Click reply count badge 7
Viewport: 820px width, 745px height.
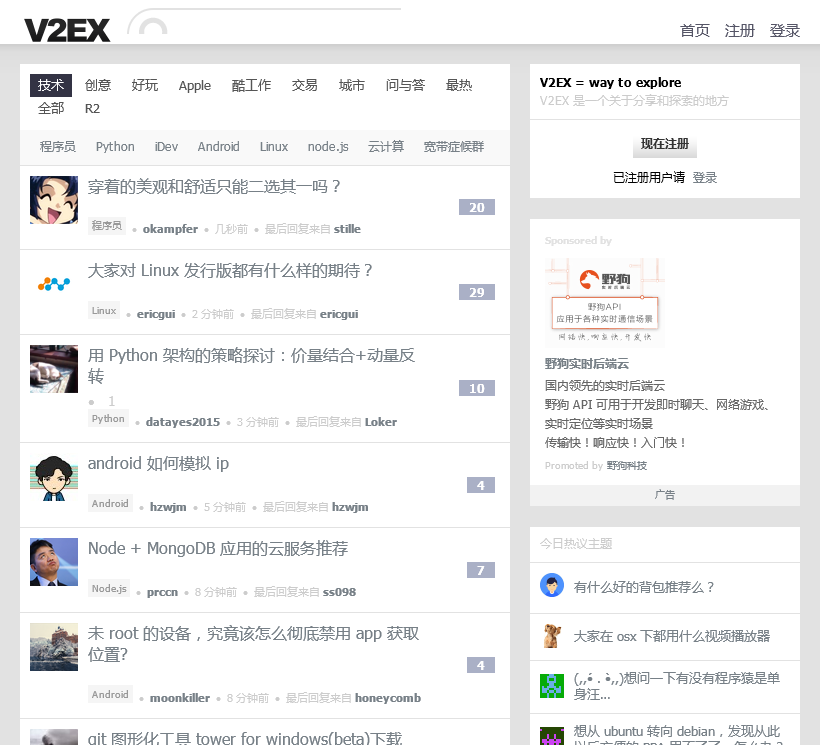point(481,570)
